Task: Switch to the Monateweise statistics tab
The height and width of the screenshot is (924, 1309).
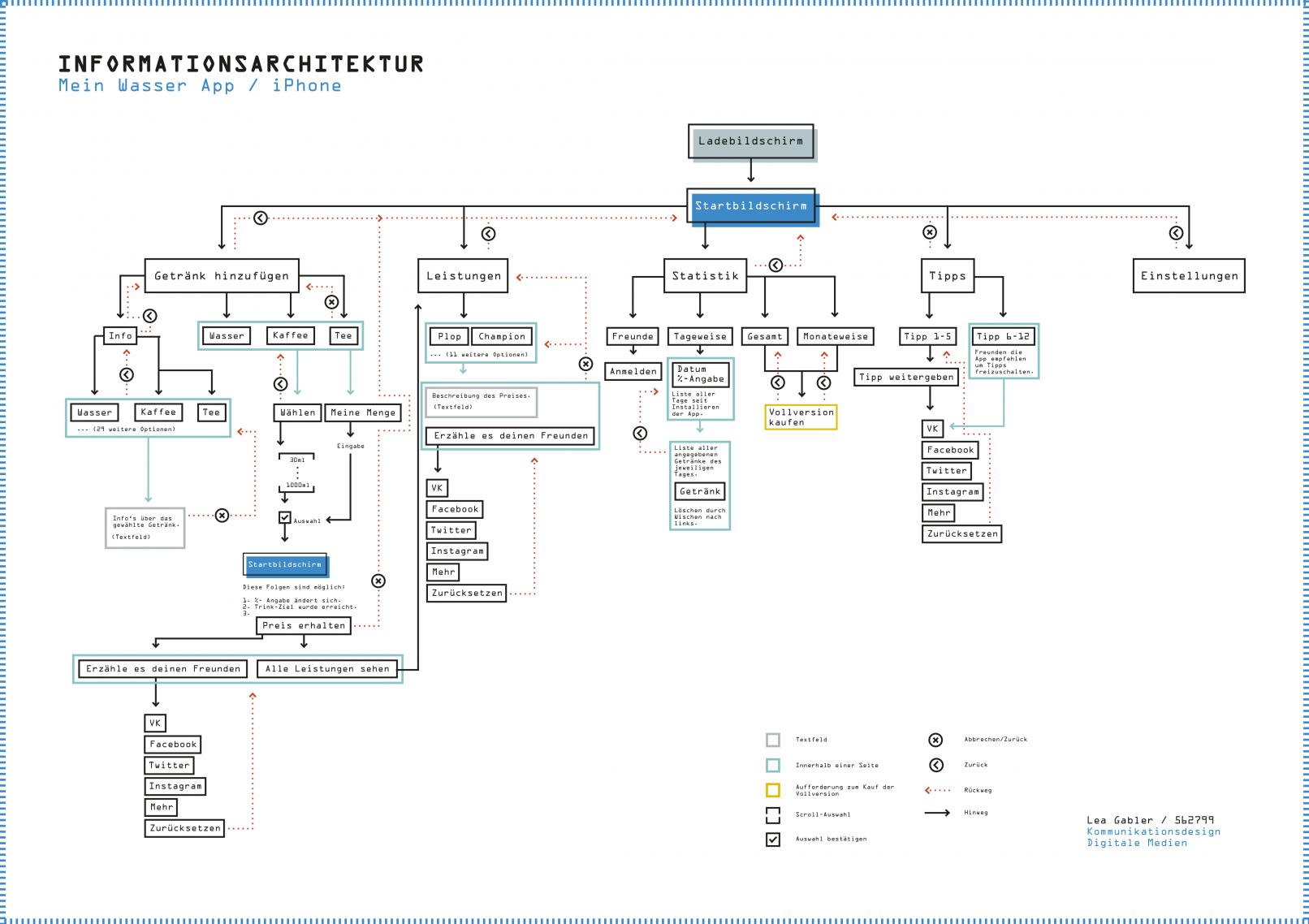Action: [x=836, y=336]
